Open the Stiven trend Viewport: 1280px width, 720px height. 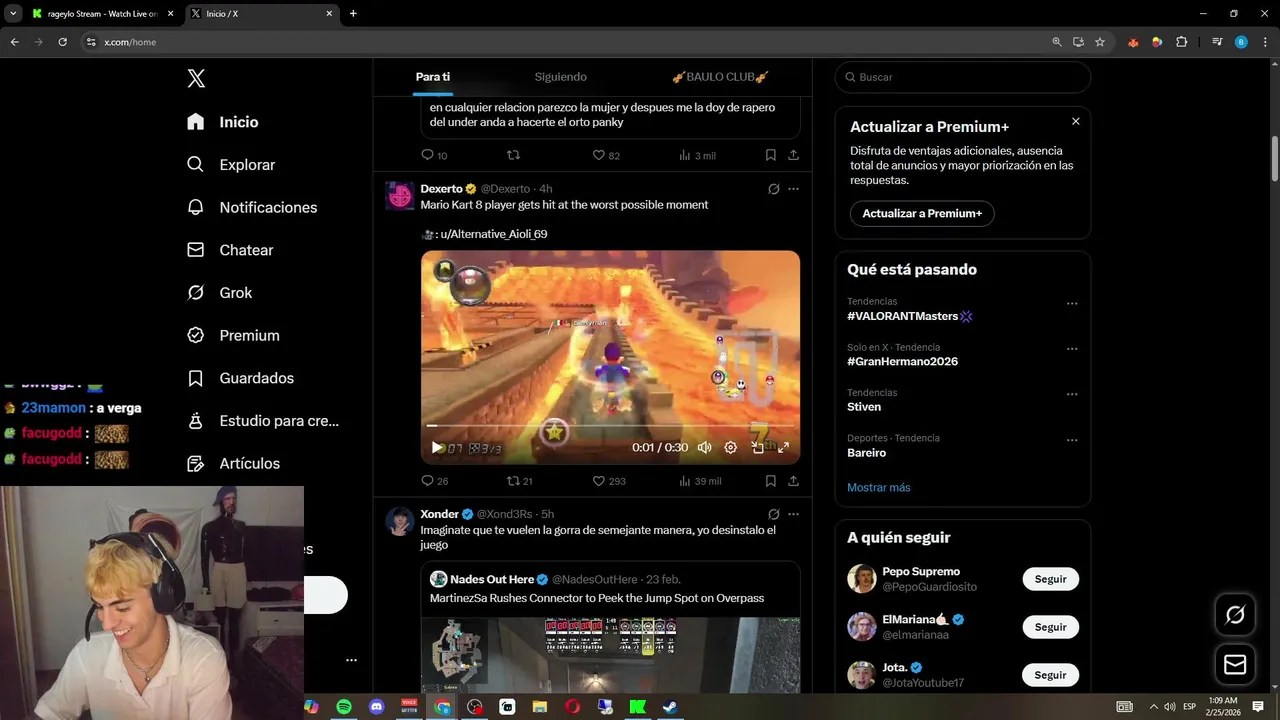coord(864,407)
